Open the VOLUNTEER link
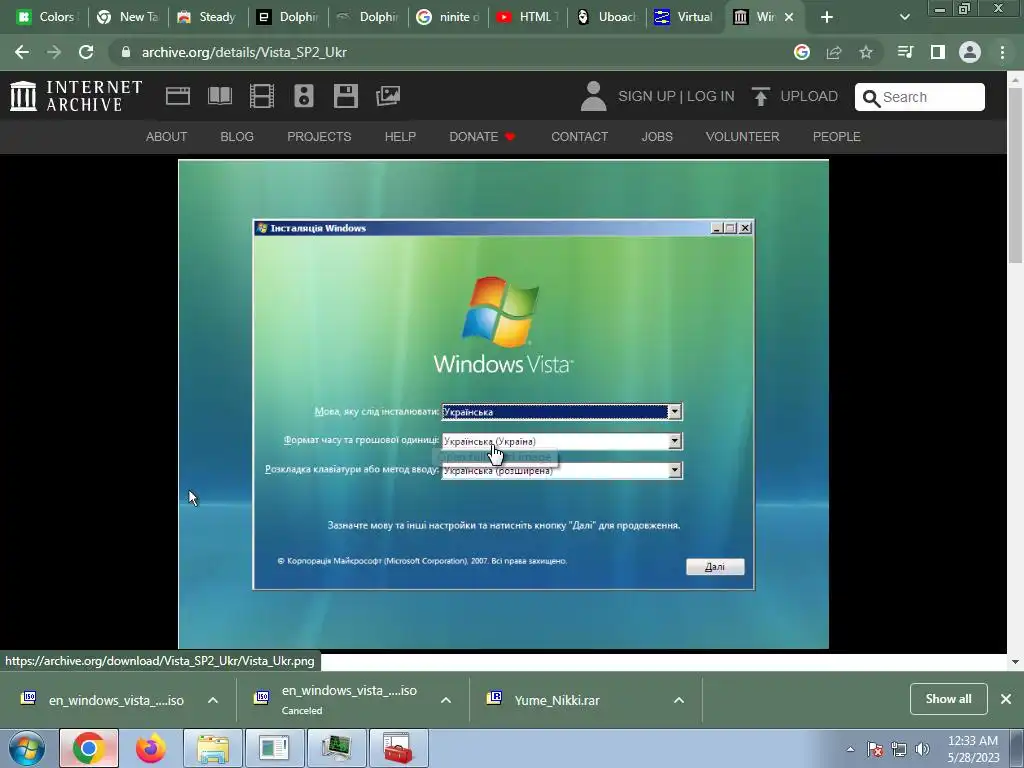Screen dimensions: 1024x768 [x=743, y=136]
